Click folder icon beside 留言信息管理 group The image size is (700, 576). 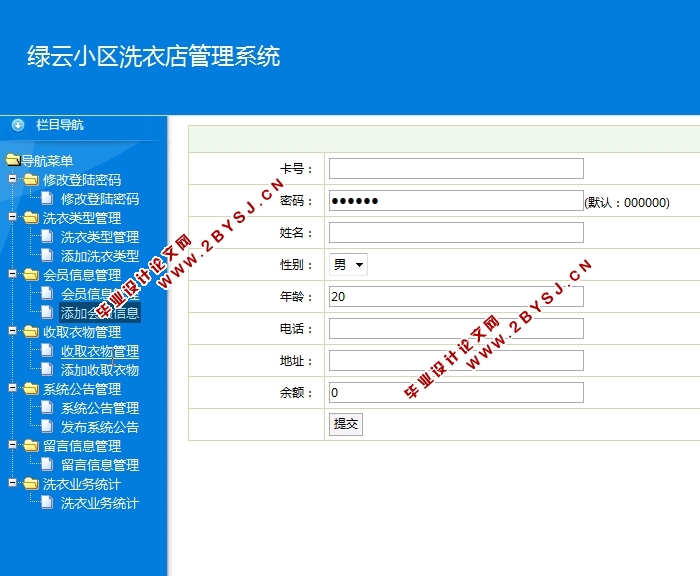31,445
